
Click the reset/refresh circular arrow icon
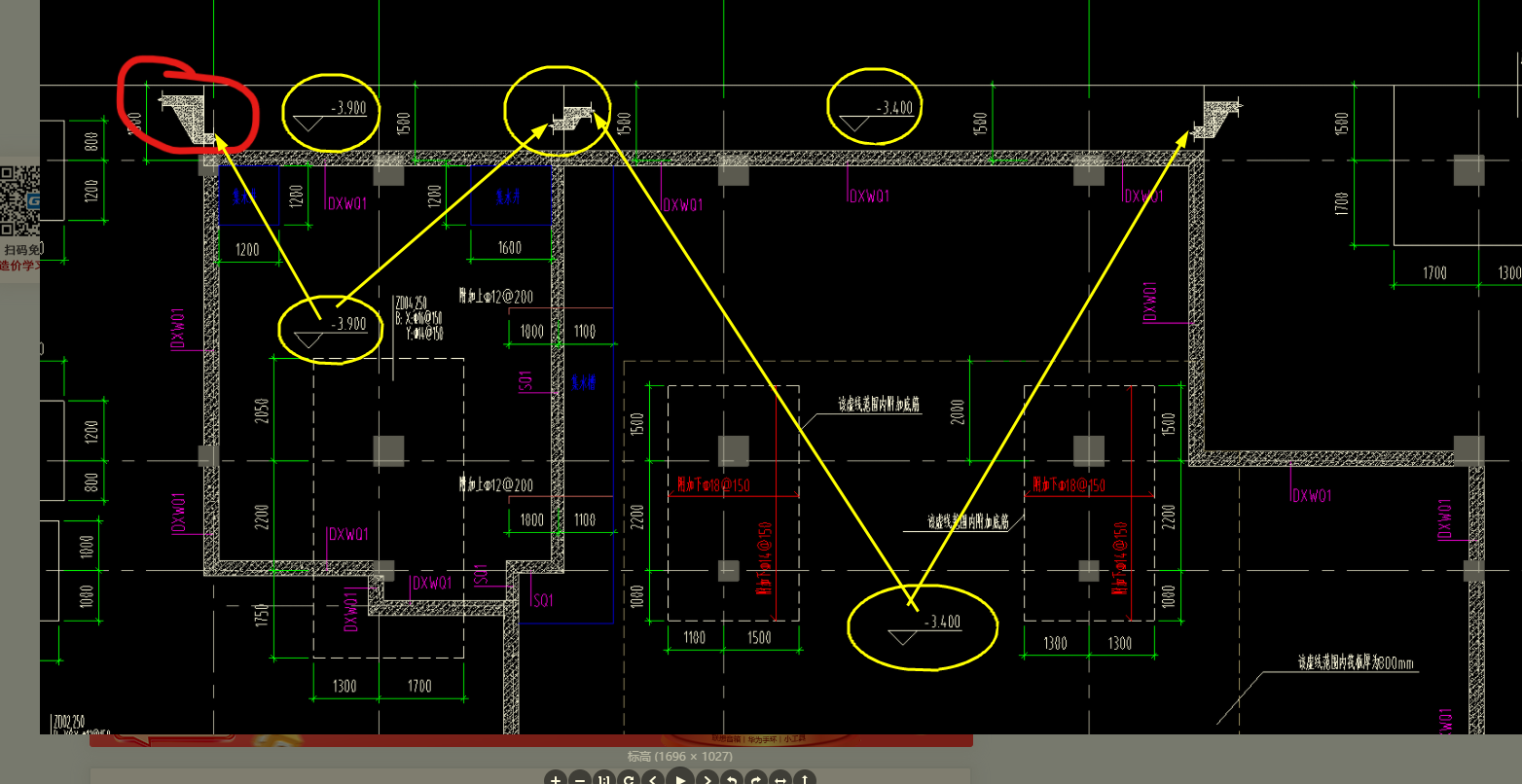click(x=630, y=779)
